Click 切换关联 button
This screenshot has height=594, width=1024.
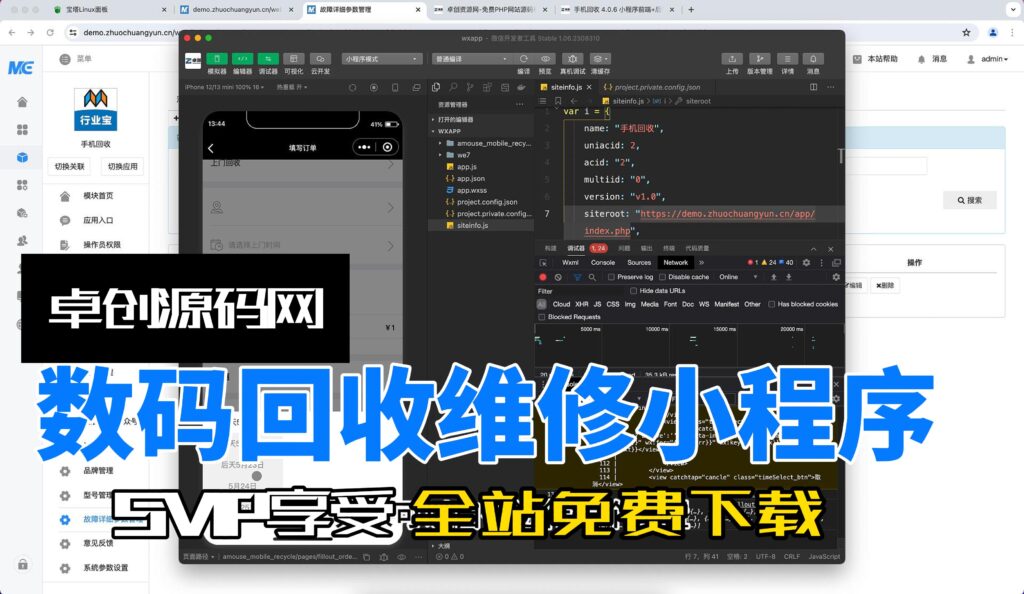click(69, 166)
